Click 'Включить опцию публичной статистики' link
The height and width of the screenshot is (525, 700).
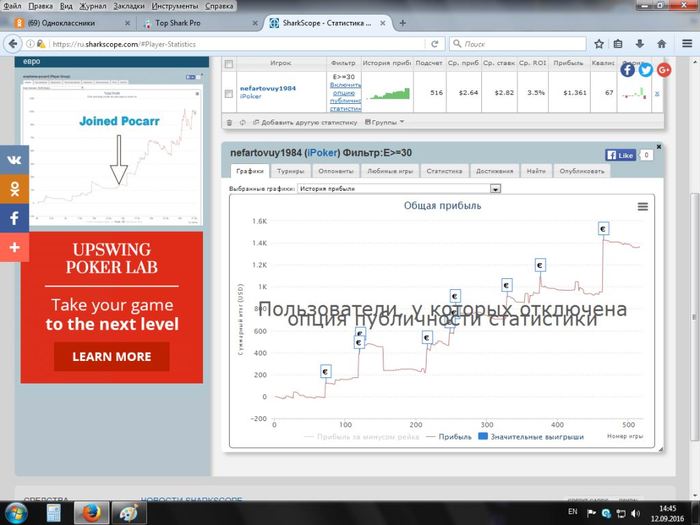click(x=345, y=96)
